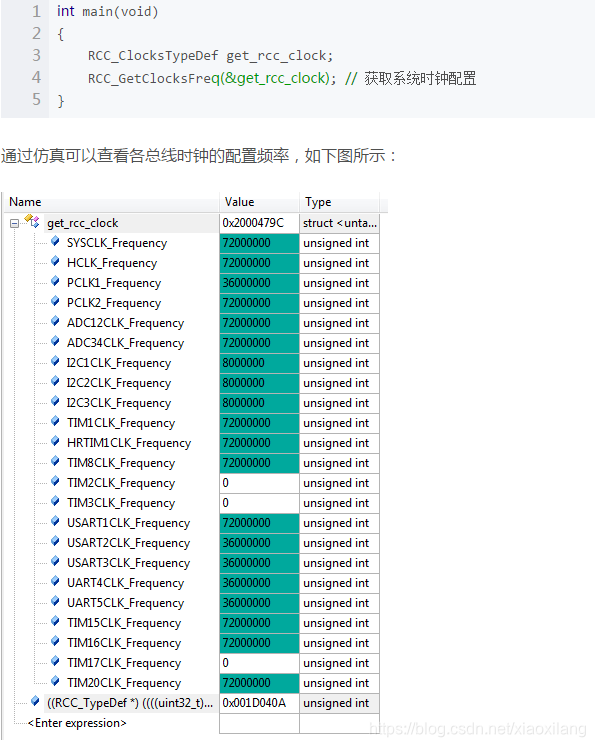The height and width of the screenshot is (747, 595).
Task: Click the TIM17CLK_Frequency member icon
Action: point(55,662)
